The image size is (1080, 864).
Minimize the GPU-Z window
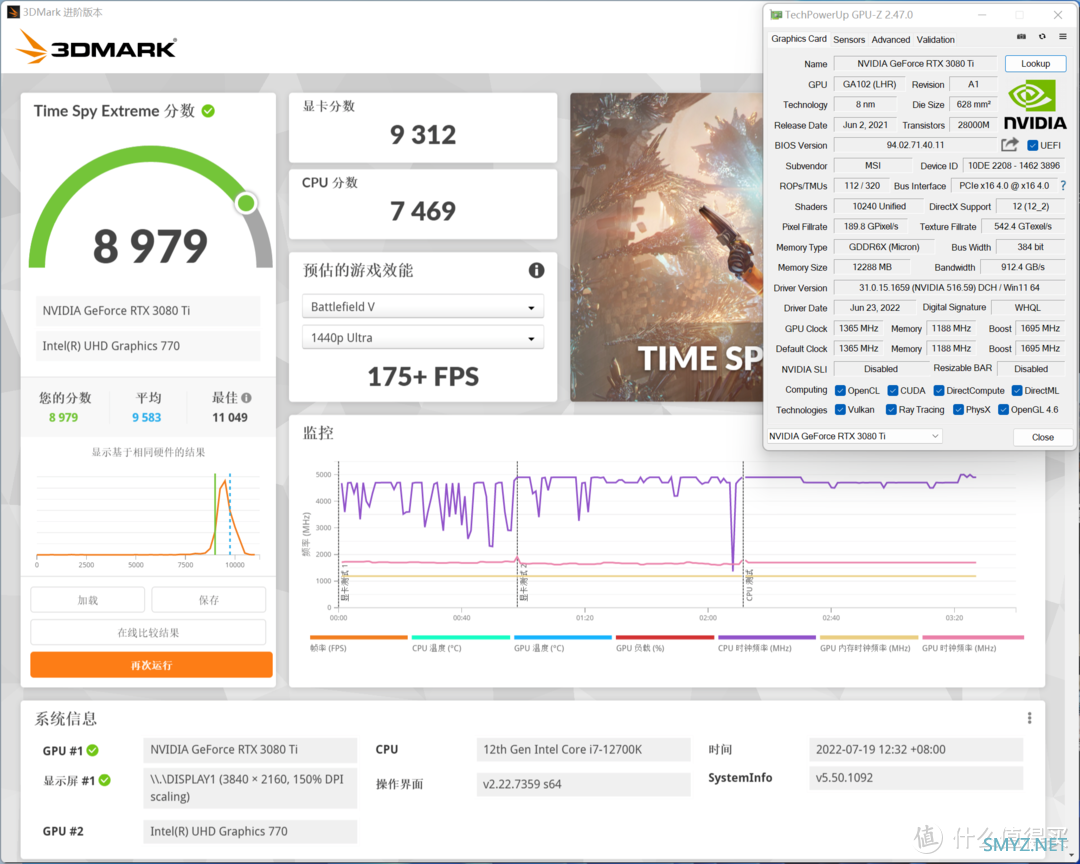point(982,14)
